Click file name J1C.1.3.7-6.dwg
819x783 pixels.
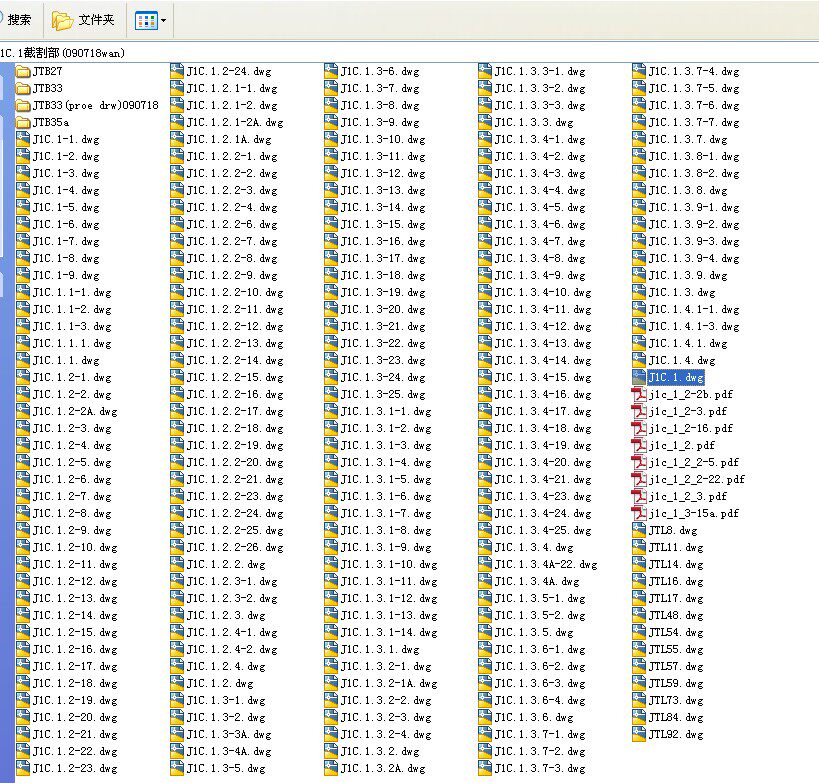pos(694,106)
